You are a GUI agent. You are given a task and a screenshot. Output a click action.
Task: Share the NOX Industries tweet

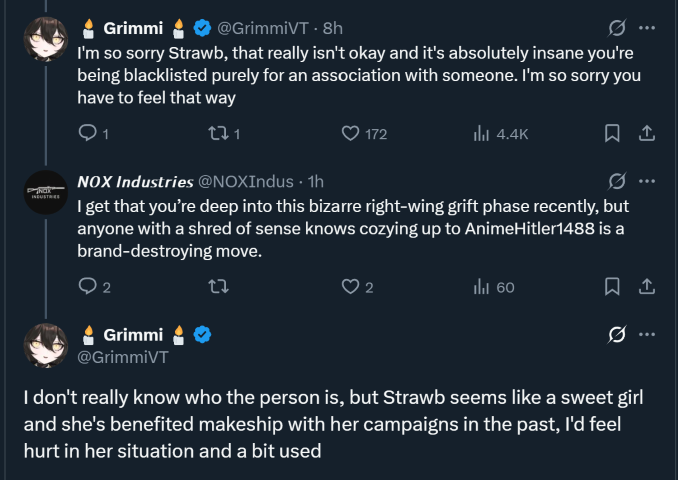pos(646,287)
